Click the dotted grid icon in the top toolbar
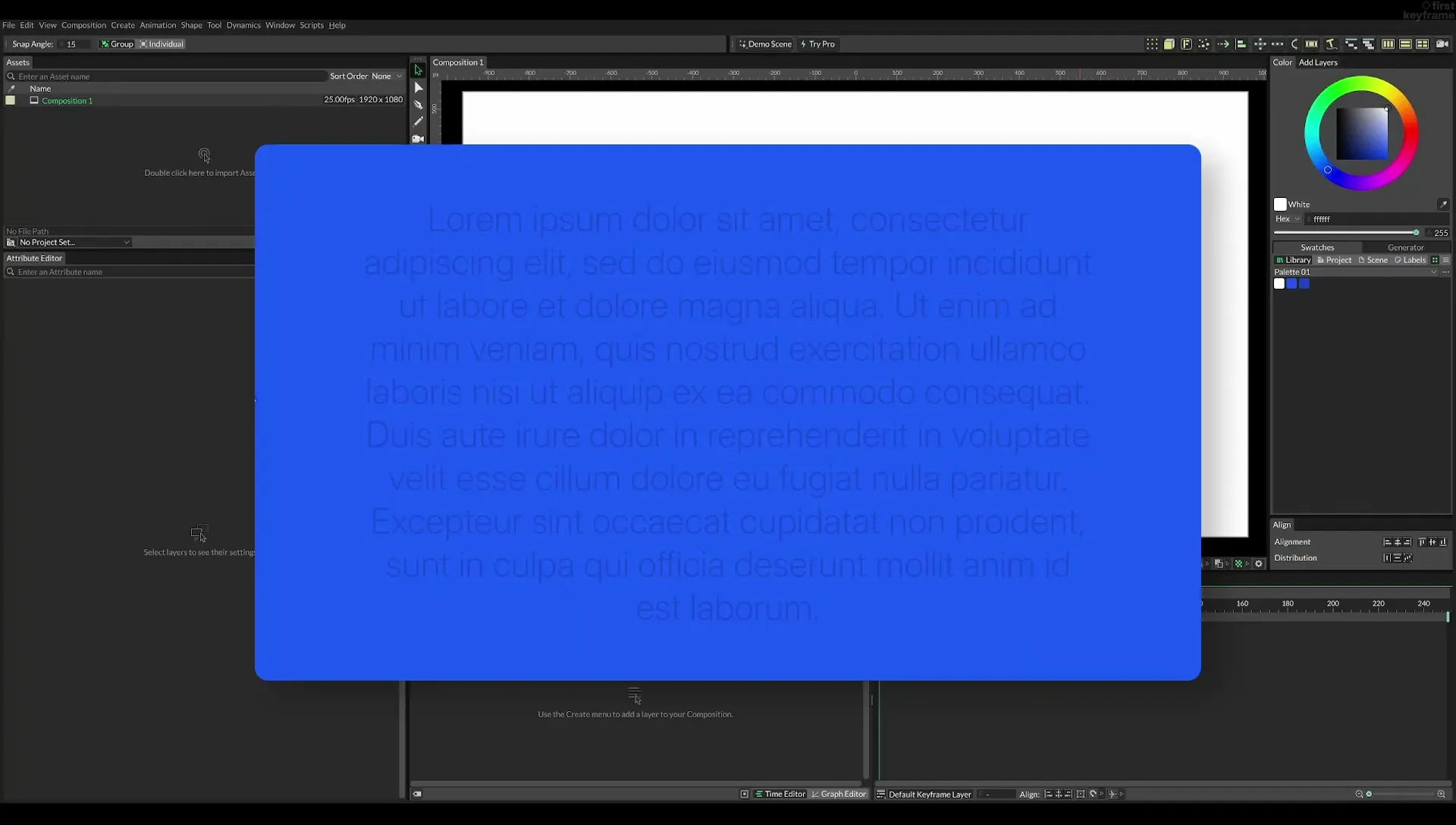This screenshot has width=1456, height=825. click(1152, 44)
